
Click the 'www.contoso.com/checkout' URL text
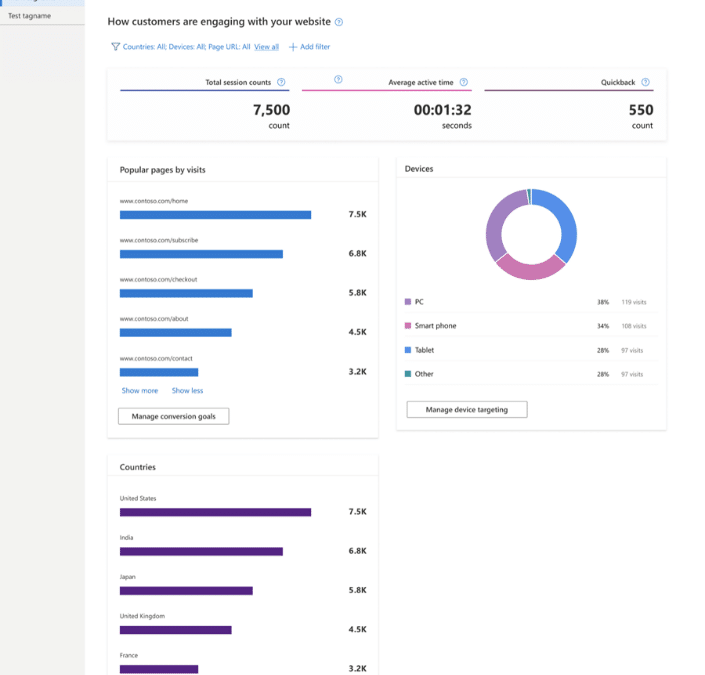[158, 279]
